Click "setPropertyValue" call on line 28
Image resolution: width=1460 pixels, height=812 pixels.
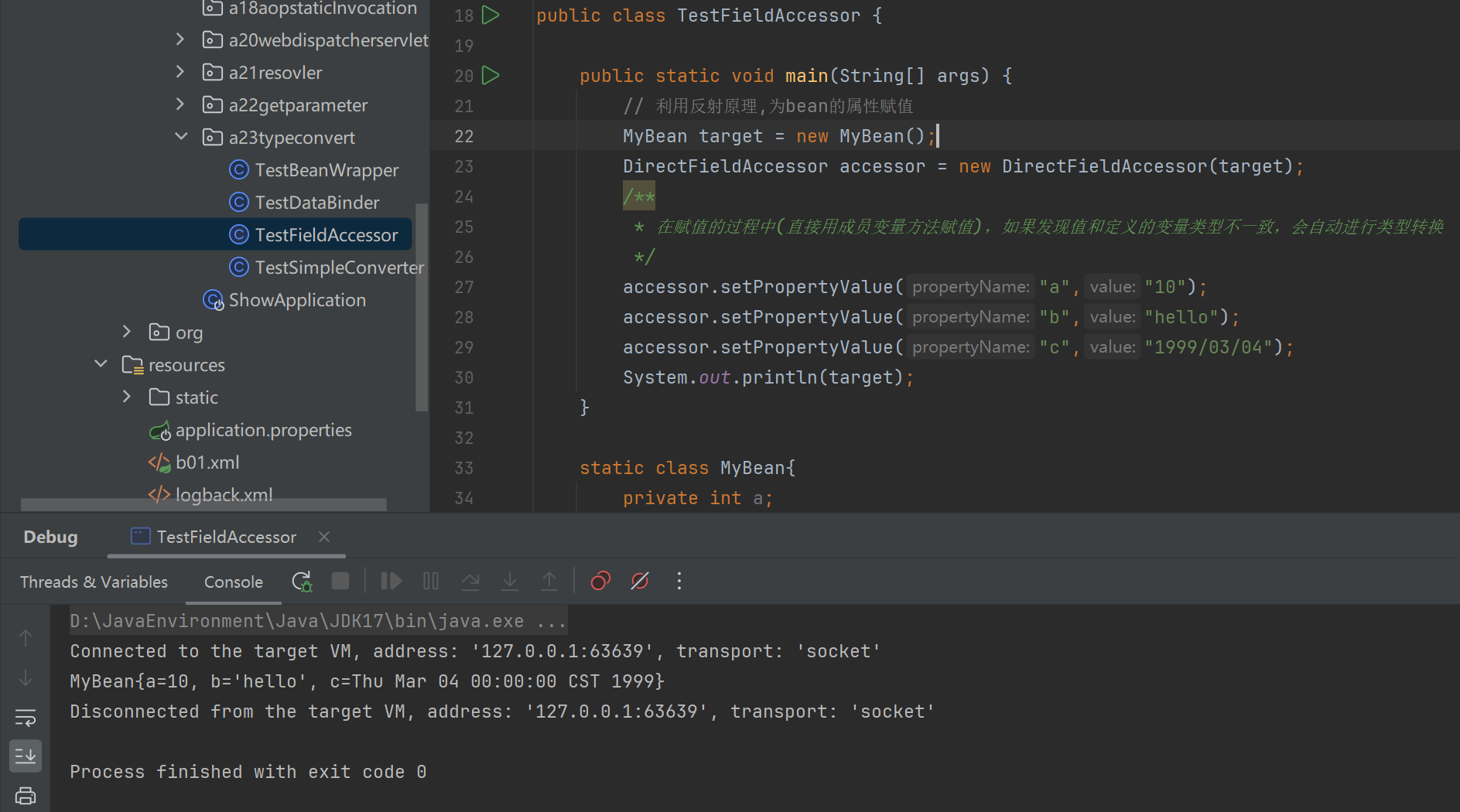[806, 317]
